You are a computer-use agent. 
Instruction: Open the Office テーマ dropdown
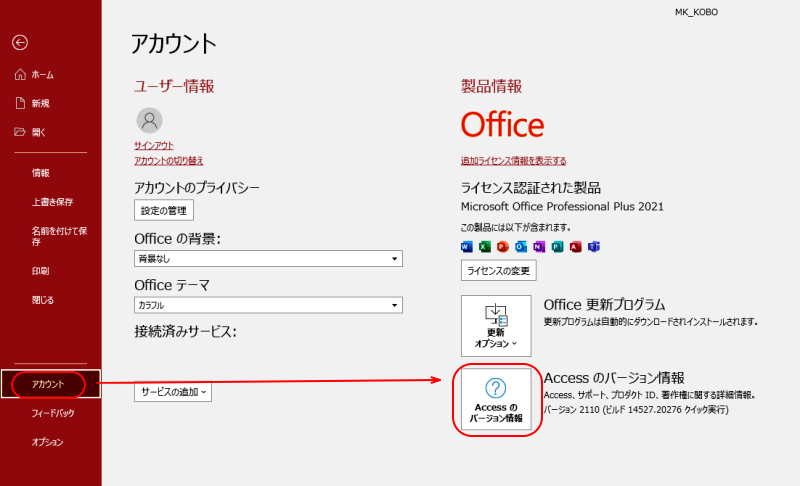[x=268, y=305]
